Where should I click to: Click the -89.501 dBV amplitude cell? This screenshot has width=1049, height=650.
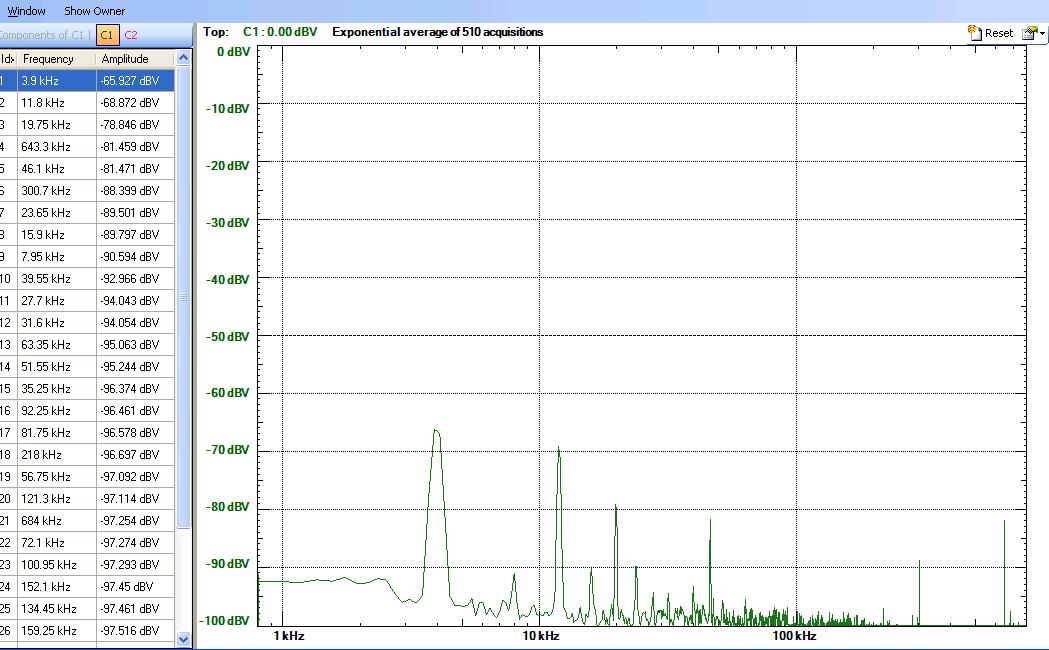click(x=136, y=213)
